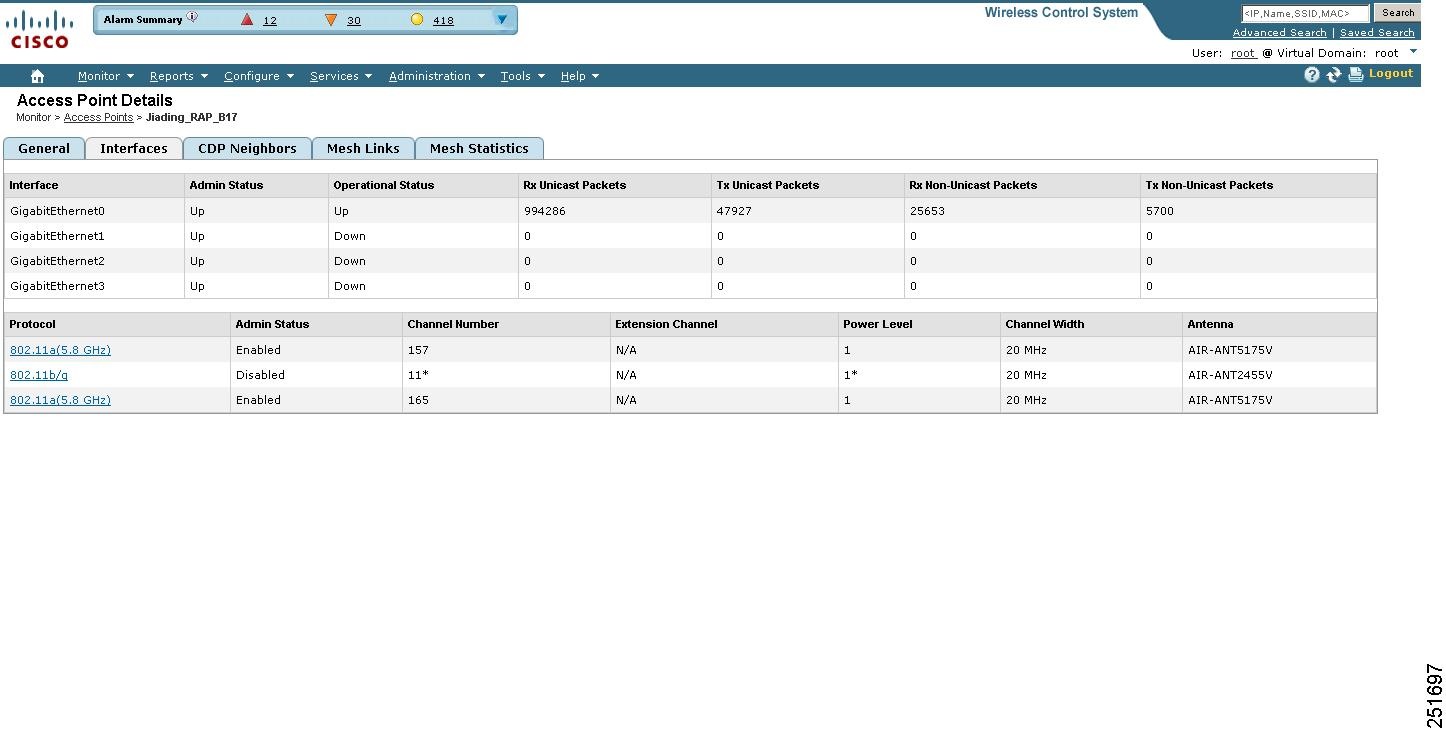Switch to the Mesh Statistics tab
The image size is (1446, 732).
pos(479,148)
